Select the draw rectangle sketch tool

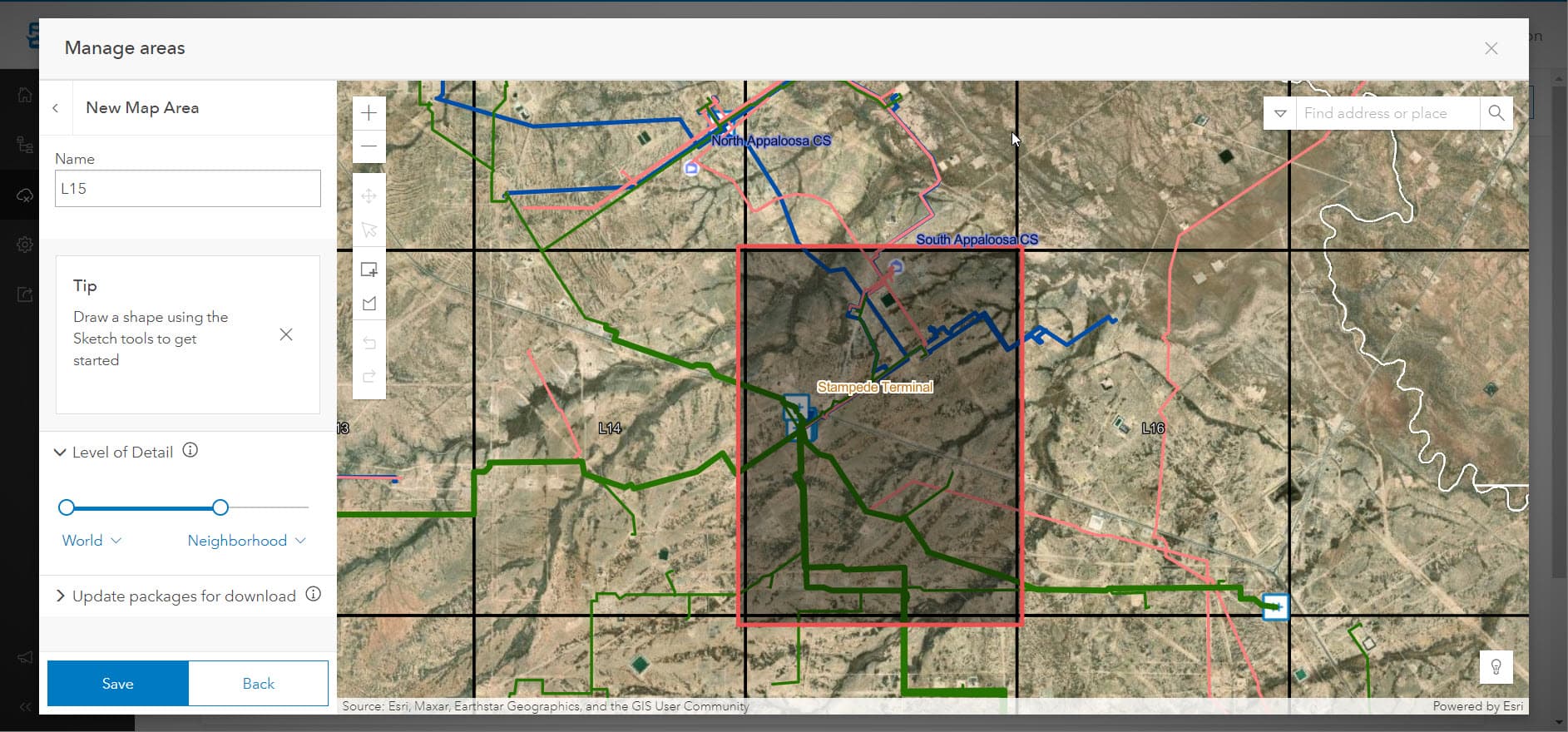coord(369,270)
